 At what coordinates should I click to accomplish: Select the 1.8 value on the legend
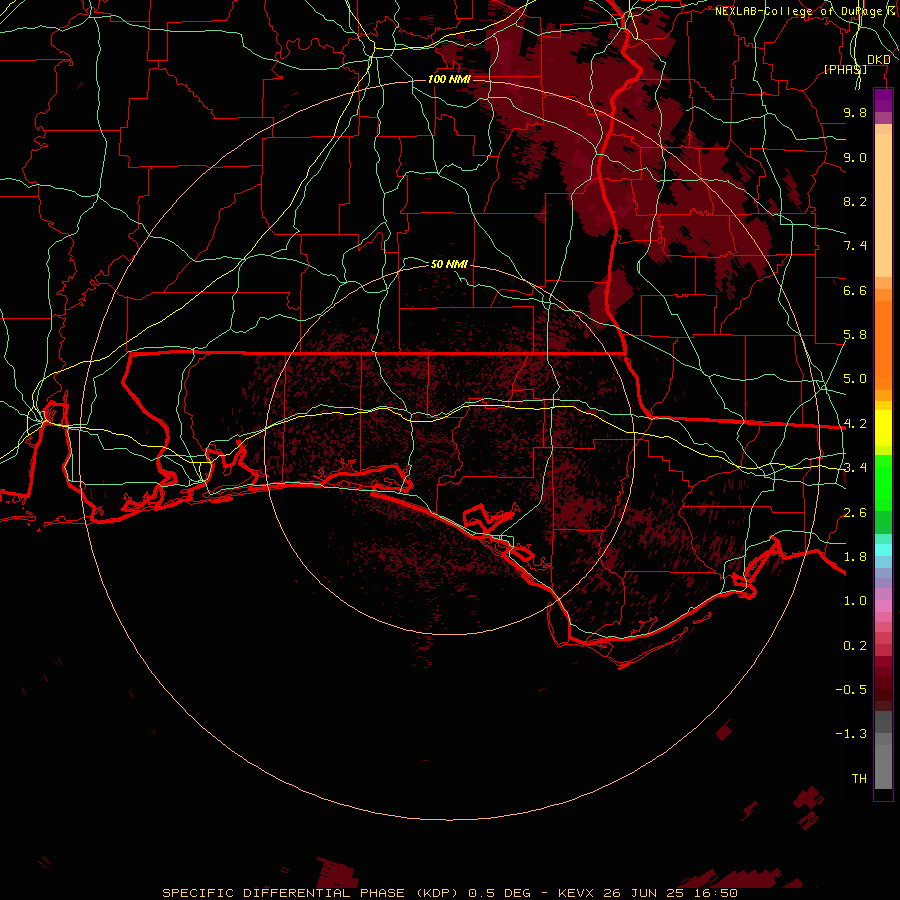coord(855,557)
